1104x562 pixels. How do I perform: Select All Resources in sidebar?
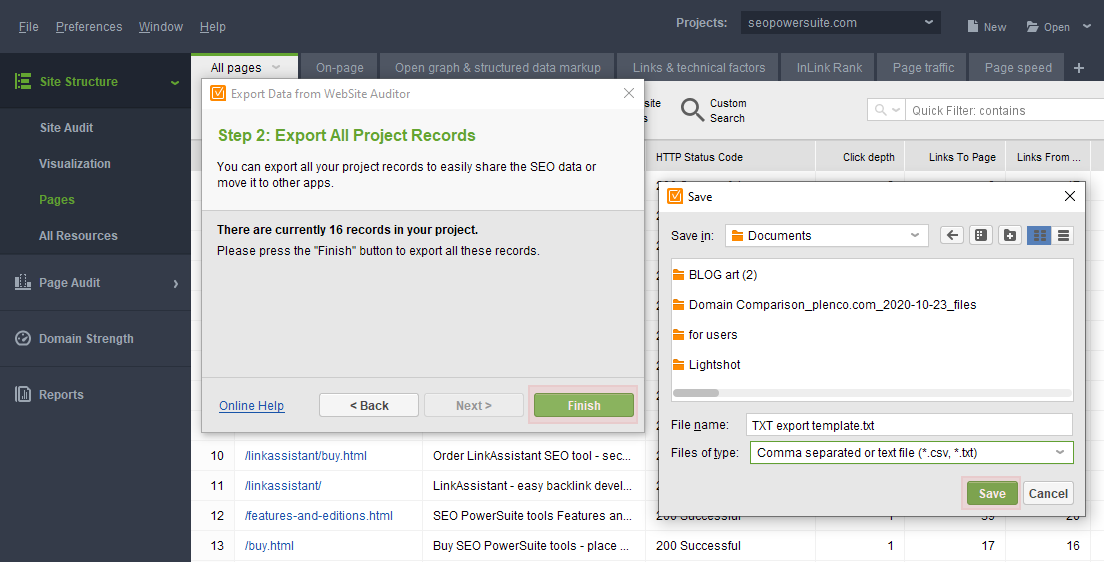tap(78, 235)
